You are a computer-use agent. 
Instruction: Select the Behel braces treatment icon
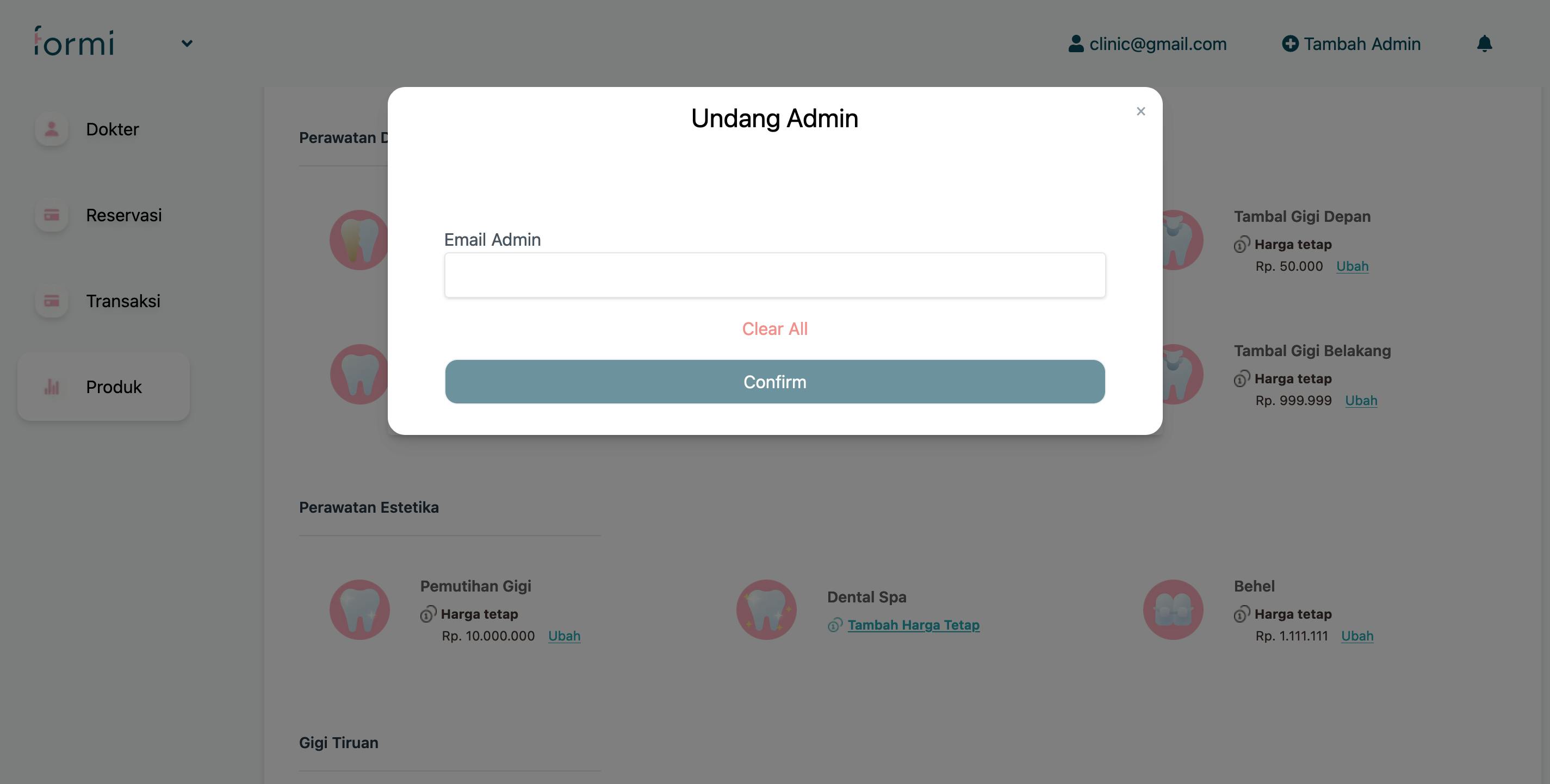1173,609
